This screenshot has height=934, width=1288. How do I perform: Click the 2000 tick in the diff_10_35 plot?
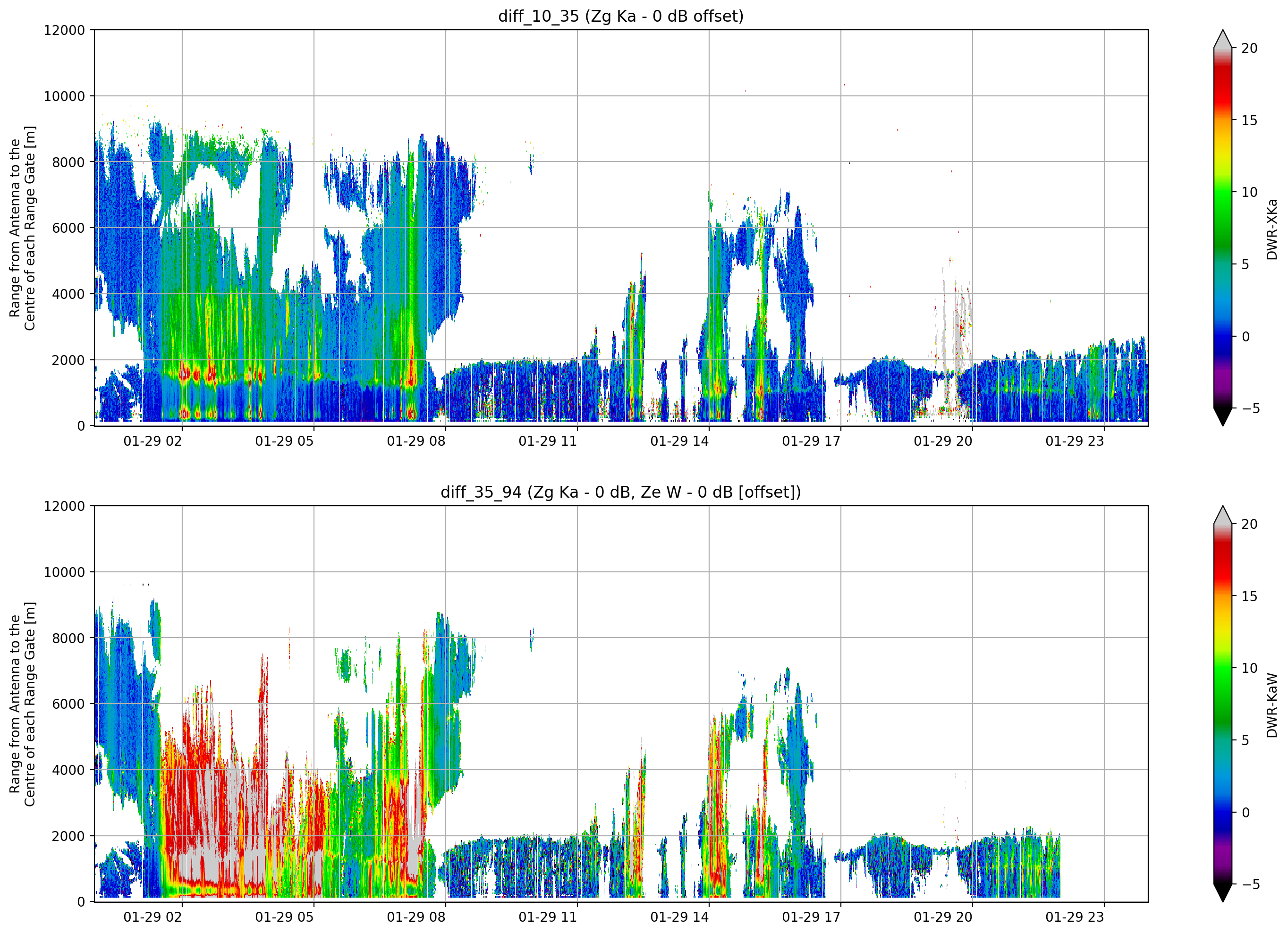tap(68, 360)
